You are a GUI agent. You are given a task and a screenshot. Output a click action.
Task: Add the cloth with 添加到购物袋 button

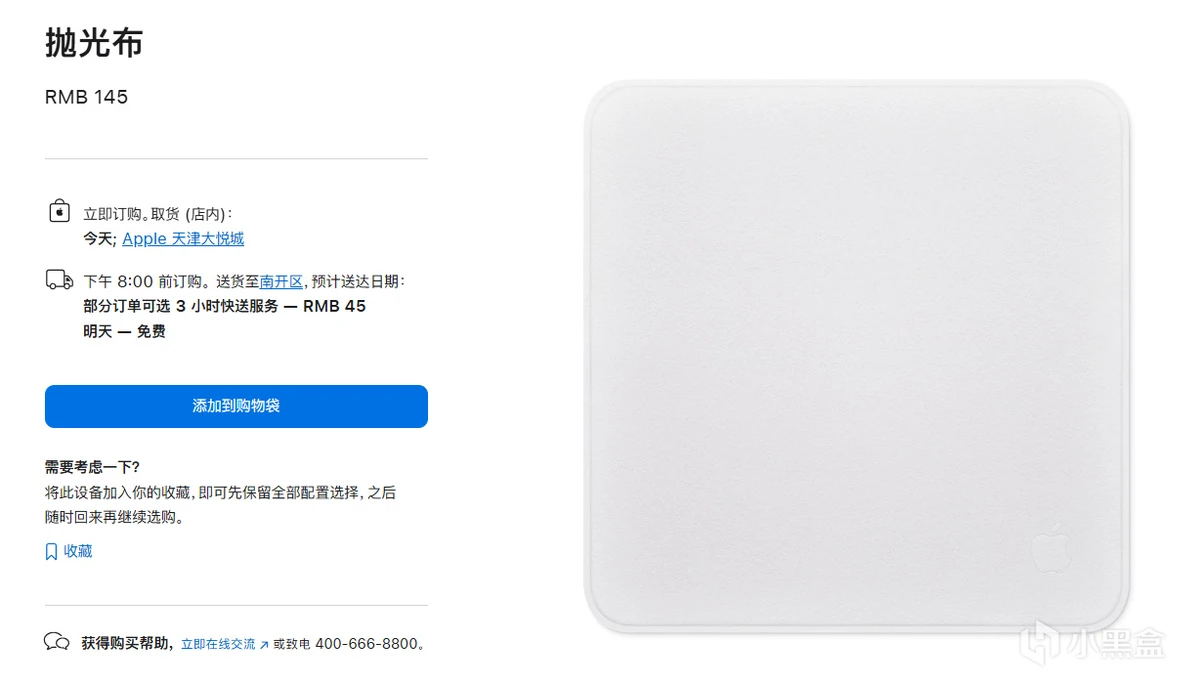click(x=236, y=406)
